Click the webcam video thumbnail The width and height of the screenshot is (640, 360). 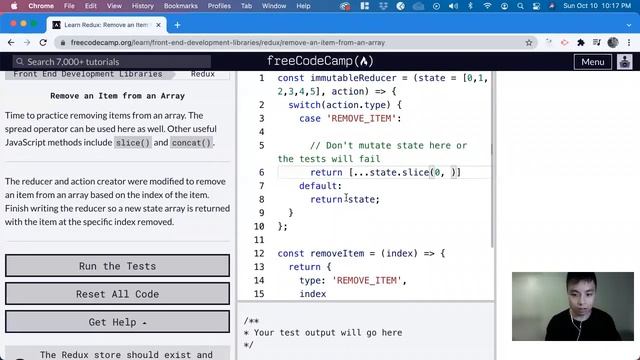coord(573,306)
